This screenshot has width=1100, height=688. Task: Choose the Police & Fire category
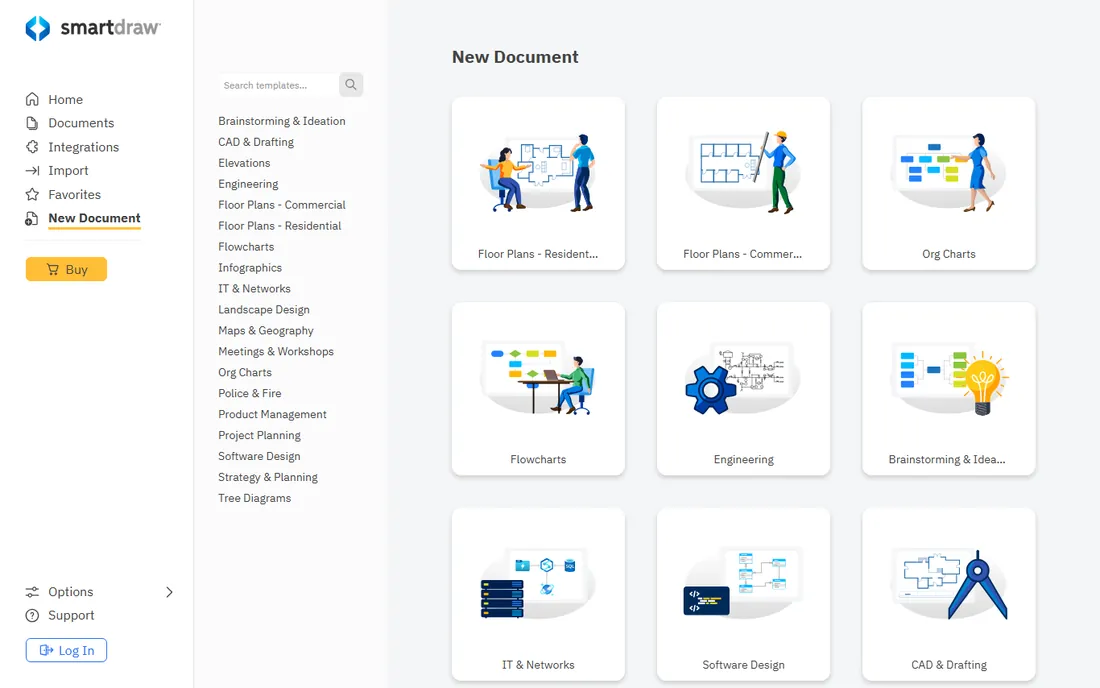pyautogui.click(x=250, y=393)
